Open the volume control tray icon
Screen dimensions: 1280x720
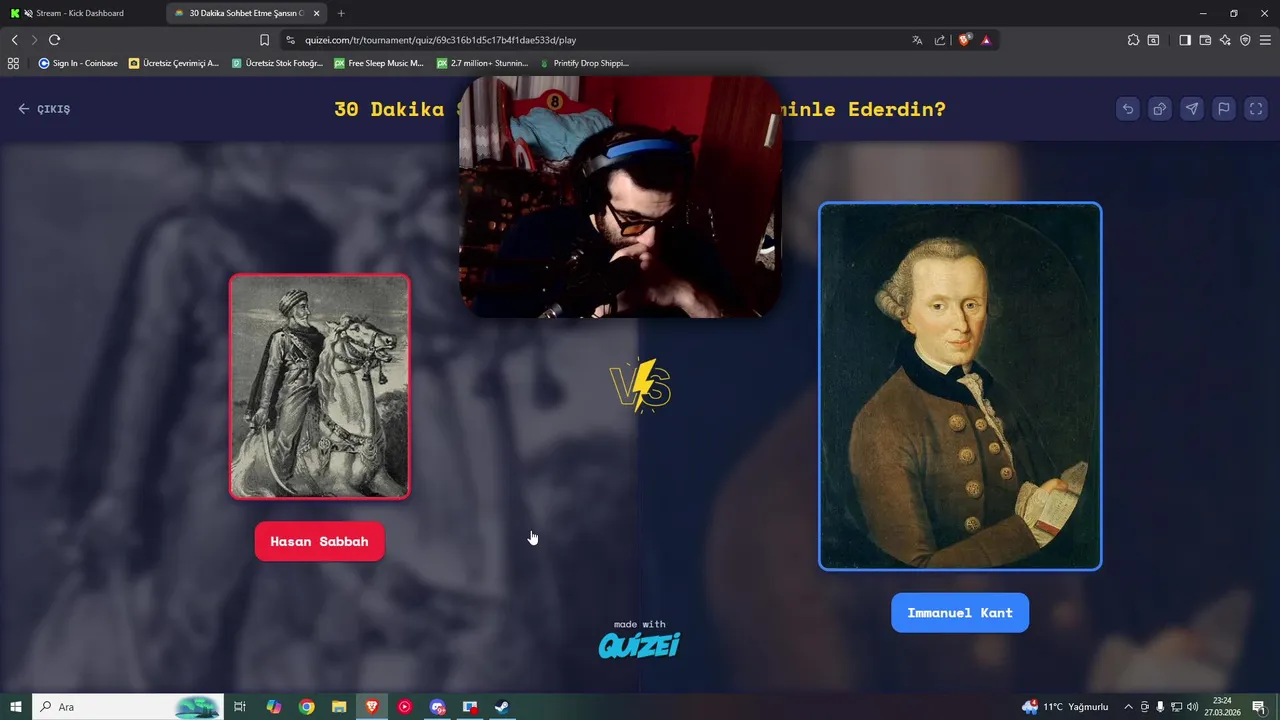point(1192,707)
